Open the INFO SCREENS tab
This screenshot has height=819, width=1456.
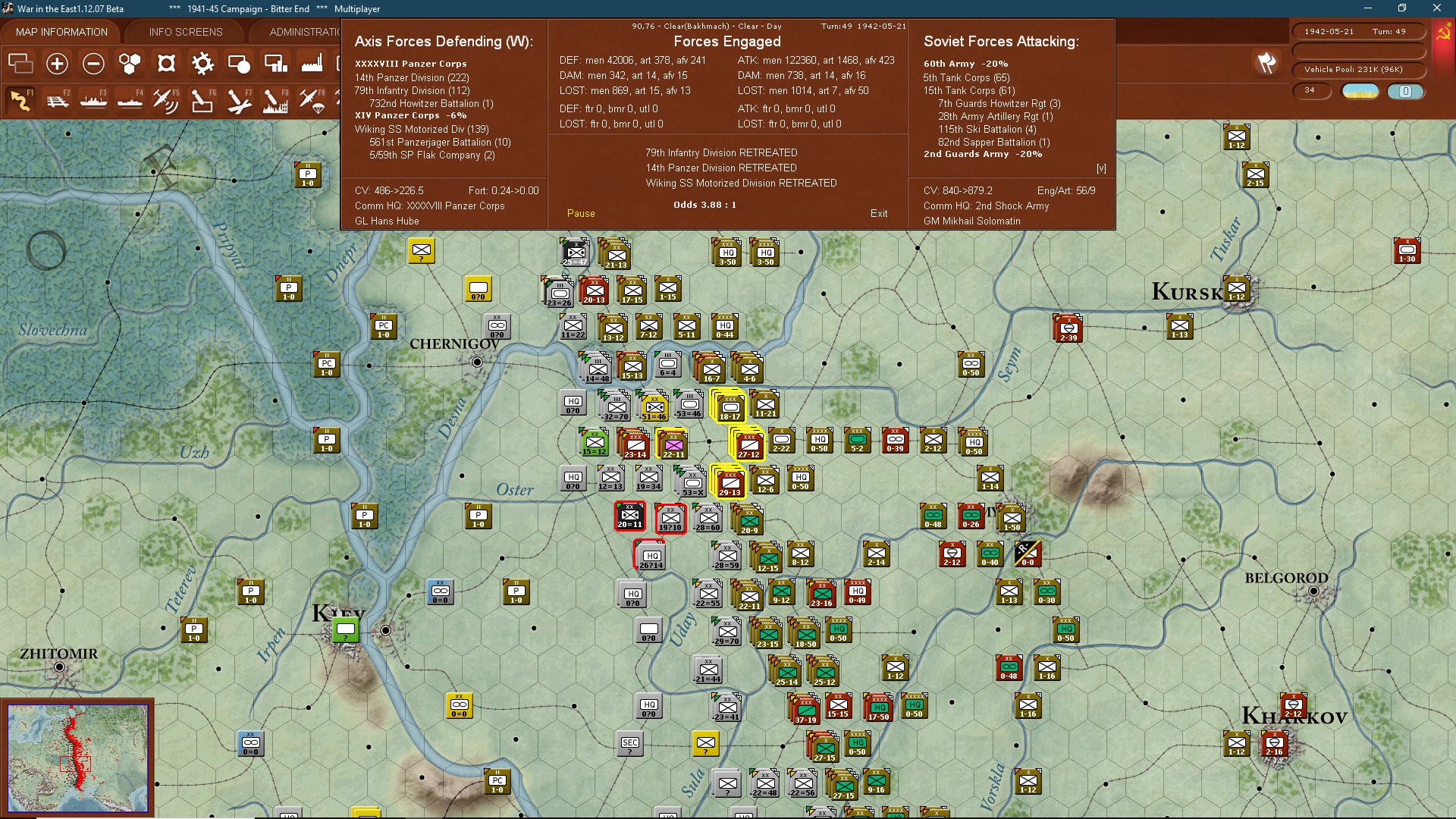(x=186, y=32)
